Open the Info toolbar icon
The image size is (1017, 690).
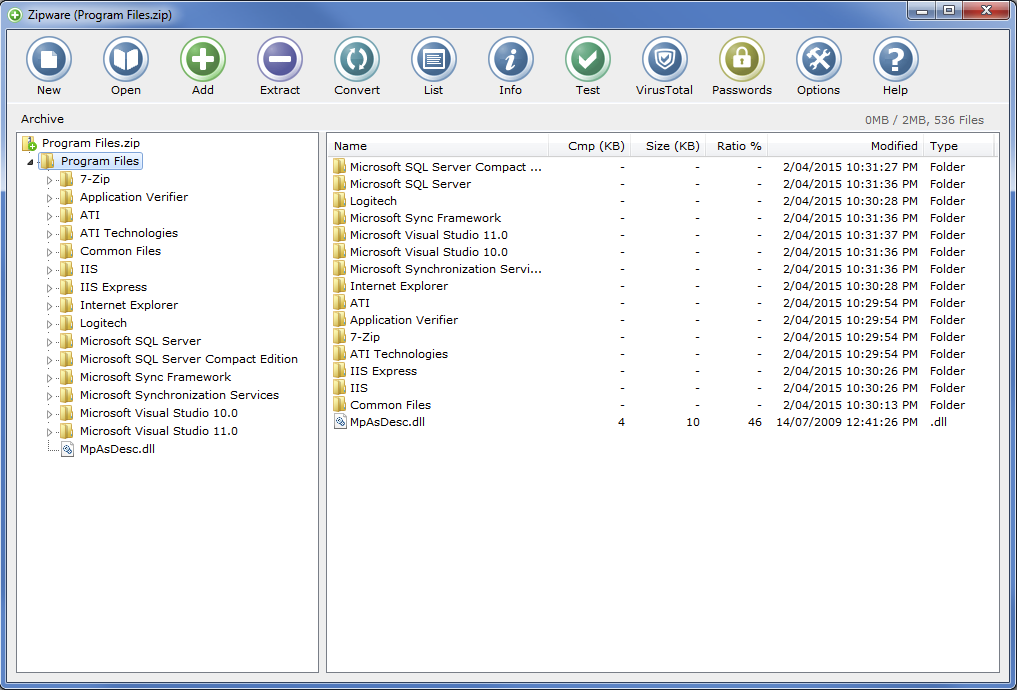pos(511,60)
